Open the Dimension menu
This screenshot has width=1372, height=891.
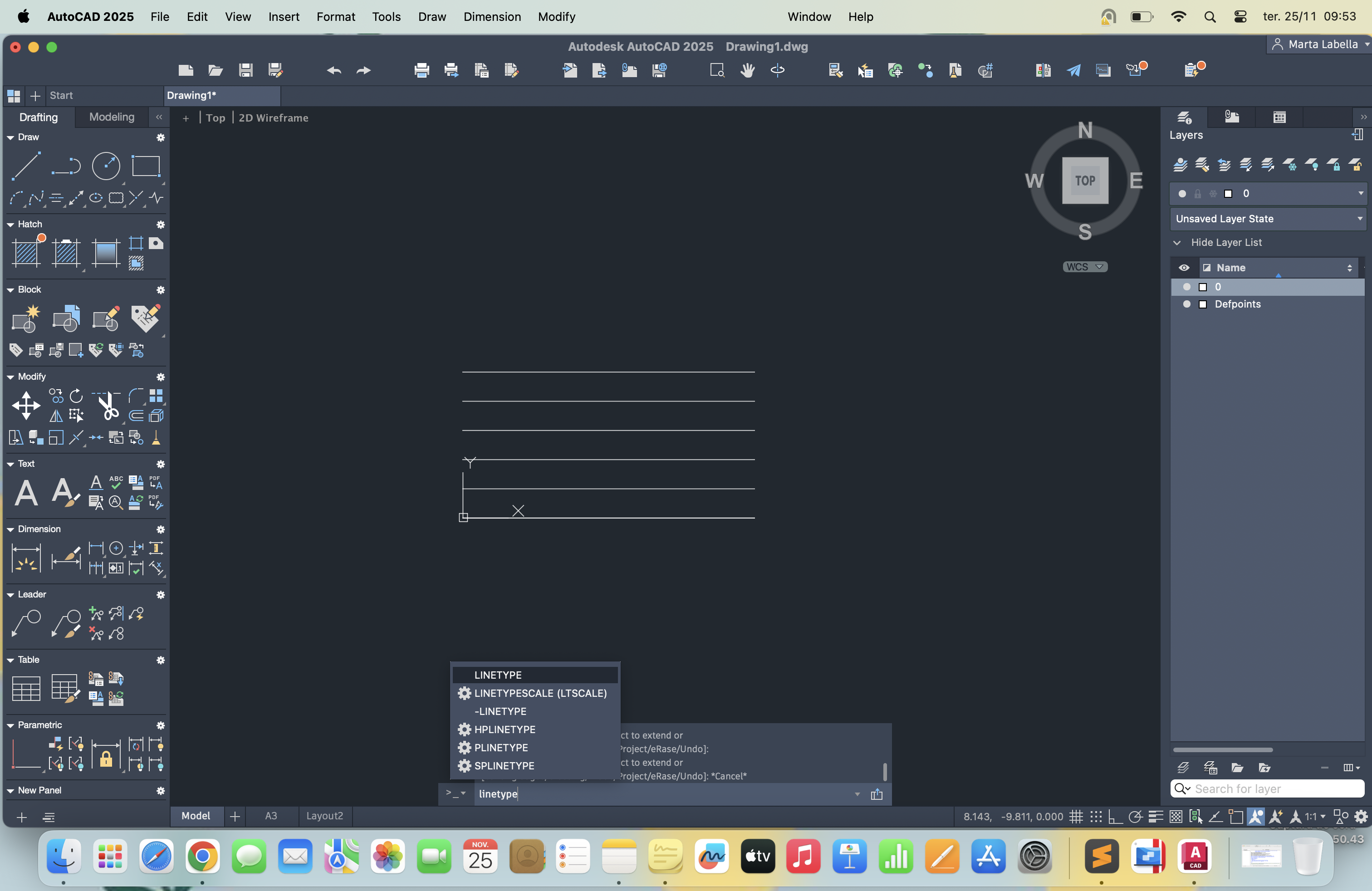(492, 17)
